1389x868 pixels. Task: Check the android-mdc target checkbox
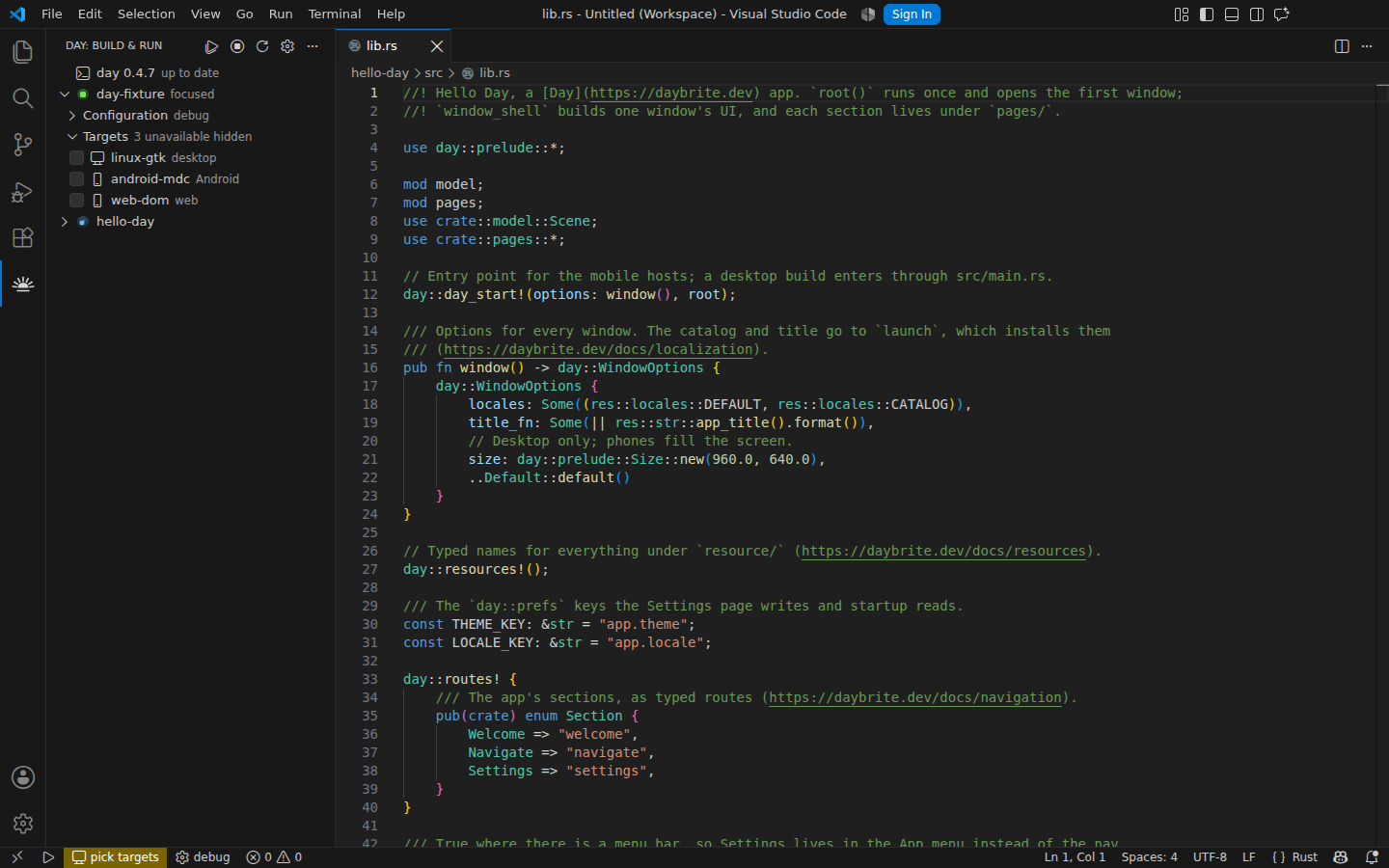coord(77,179)
